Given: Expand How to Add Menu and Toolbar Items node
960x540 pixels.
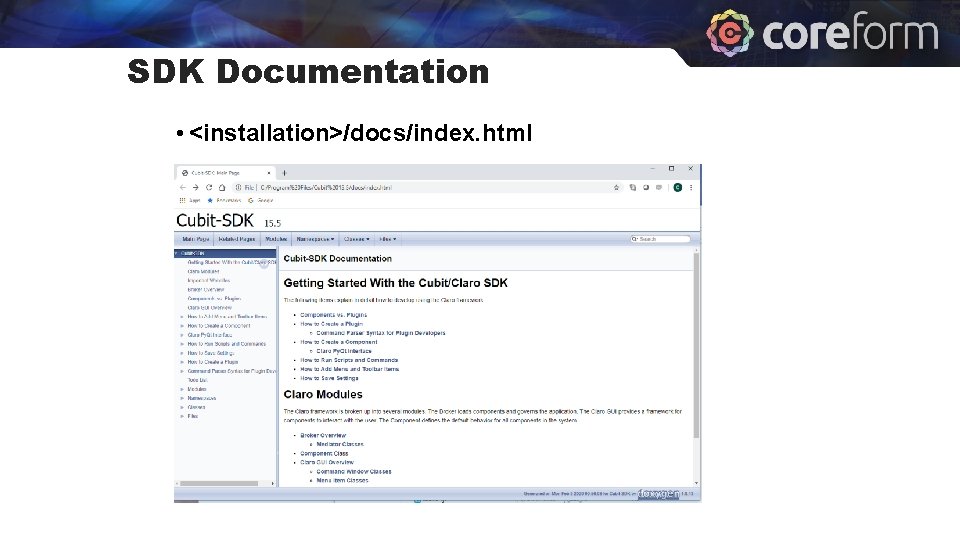Looking at the screenshot, I should click(x=182, y=317).
